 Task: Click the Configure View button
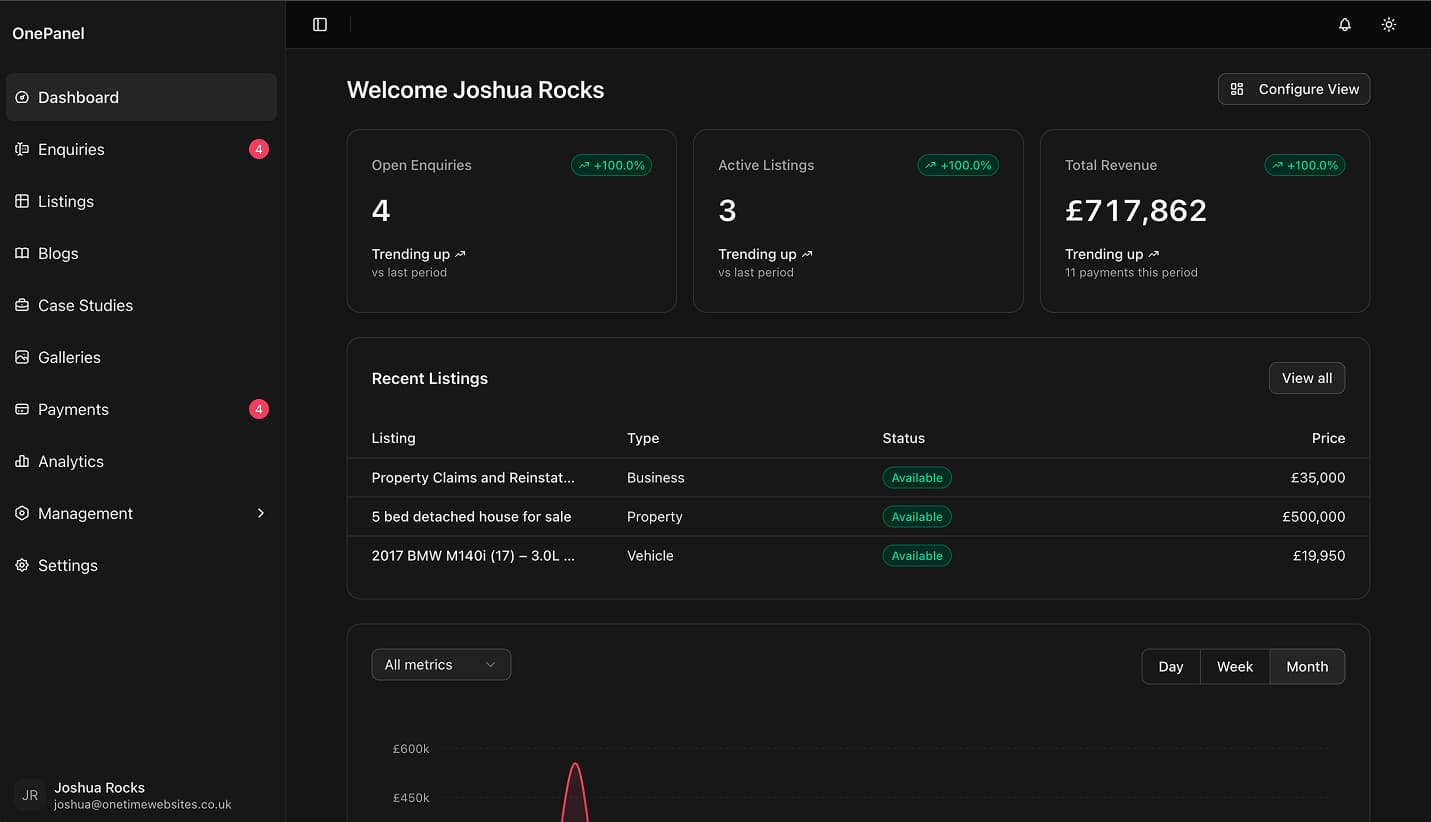pyautogui.click(x=1294, y=90)
